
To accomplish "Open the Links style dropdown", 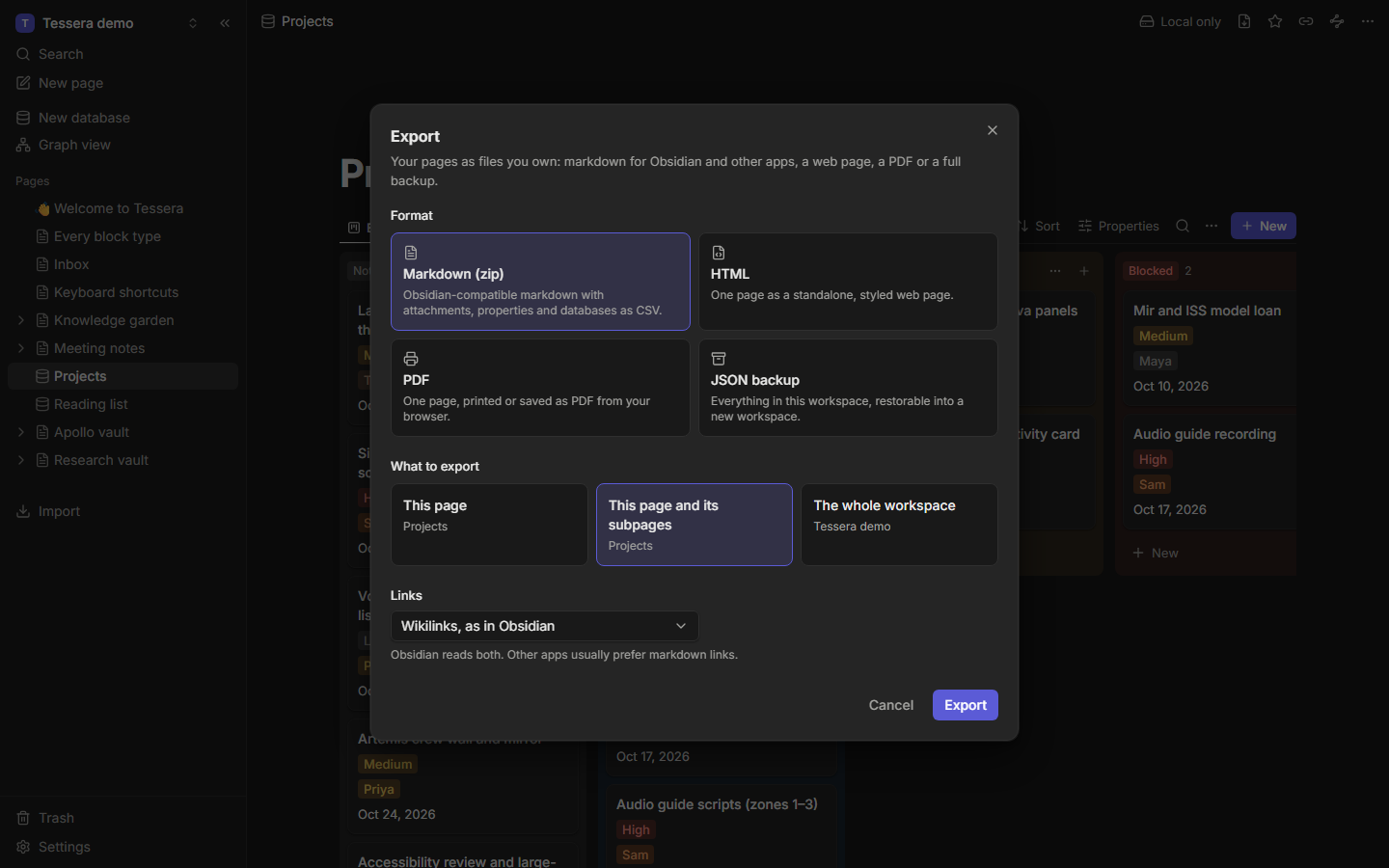I will (544, 626).
